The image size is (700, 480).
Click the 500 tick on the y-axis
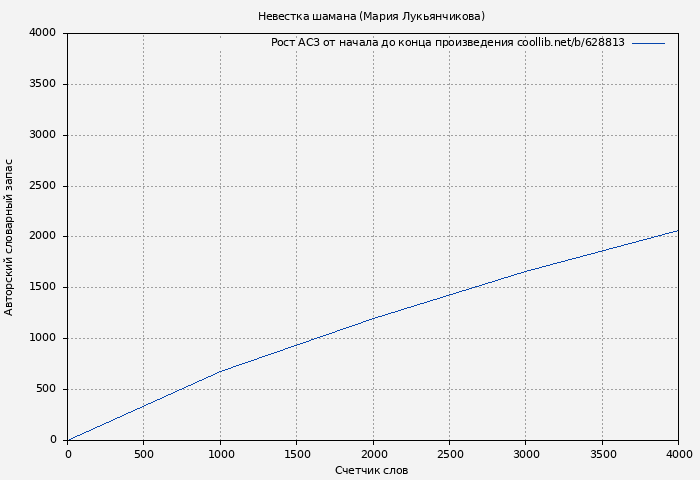(x=46, y=390)
